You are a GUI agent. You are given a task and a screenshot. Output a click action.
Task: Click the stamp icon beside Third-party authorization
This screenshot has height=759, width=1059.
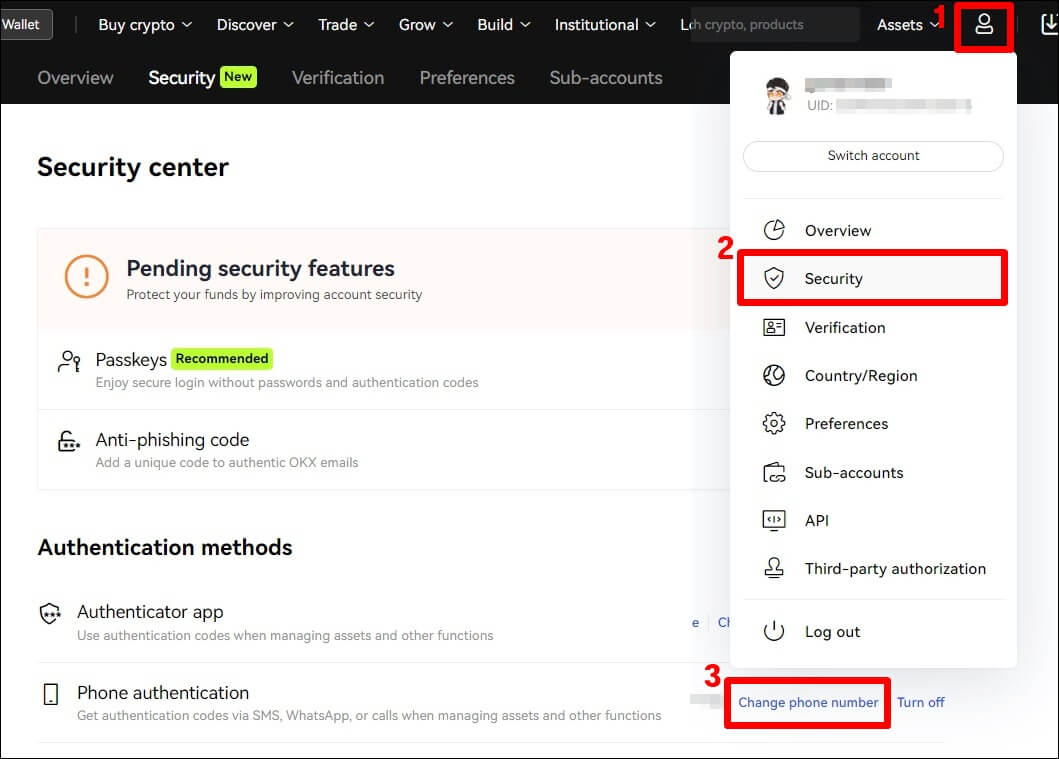774,568
